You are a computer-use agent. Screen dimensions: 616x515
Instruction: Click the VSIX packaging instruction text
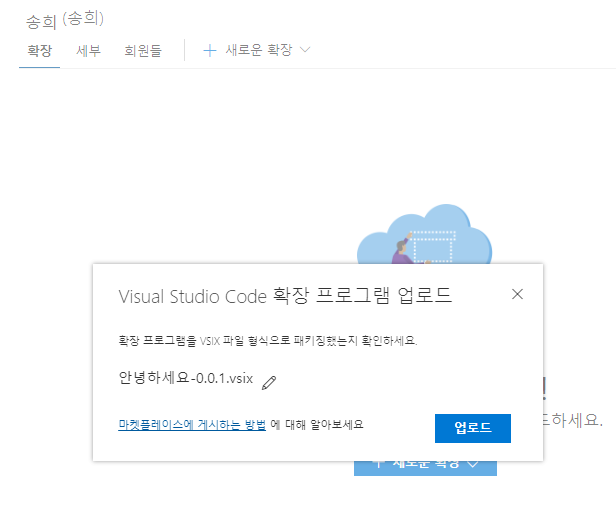[268, 340]
